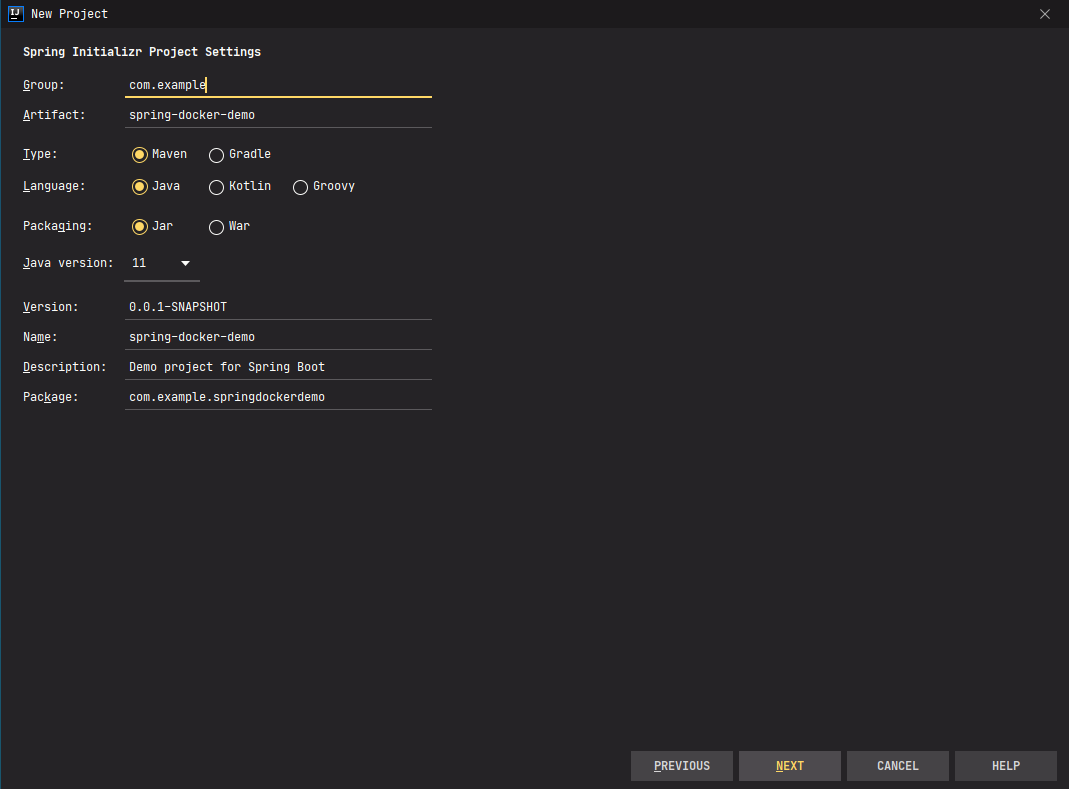
Task: Focus the Package input field
Action: (x=278, y=397)
